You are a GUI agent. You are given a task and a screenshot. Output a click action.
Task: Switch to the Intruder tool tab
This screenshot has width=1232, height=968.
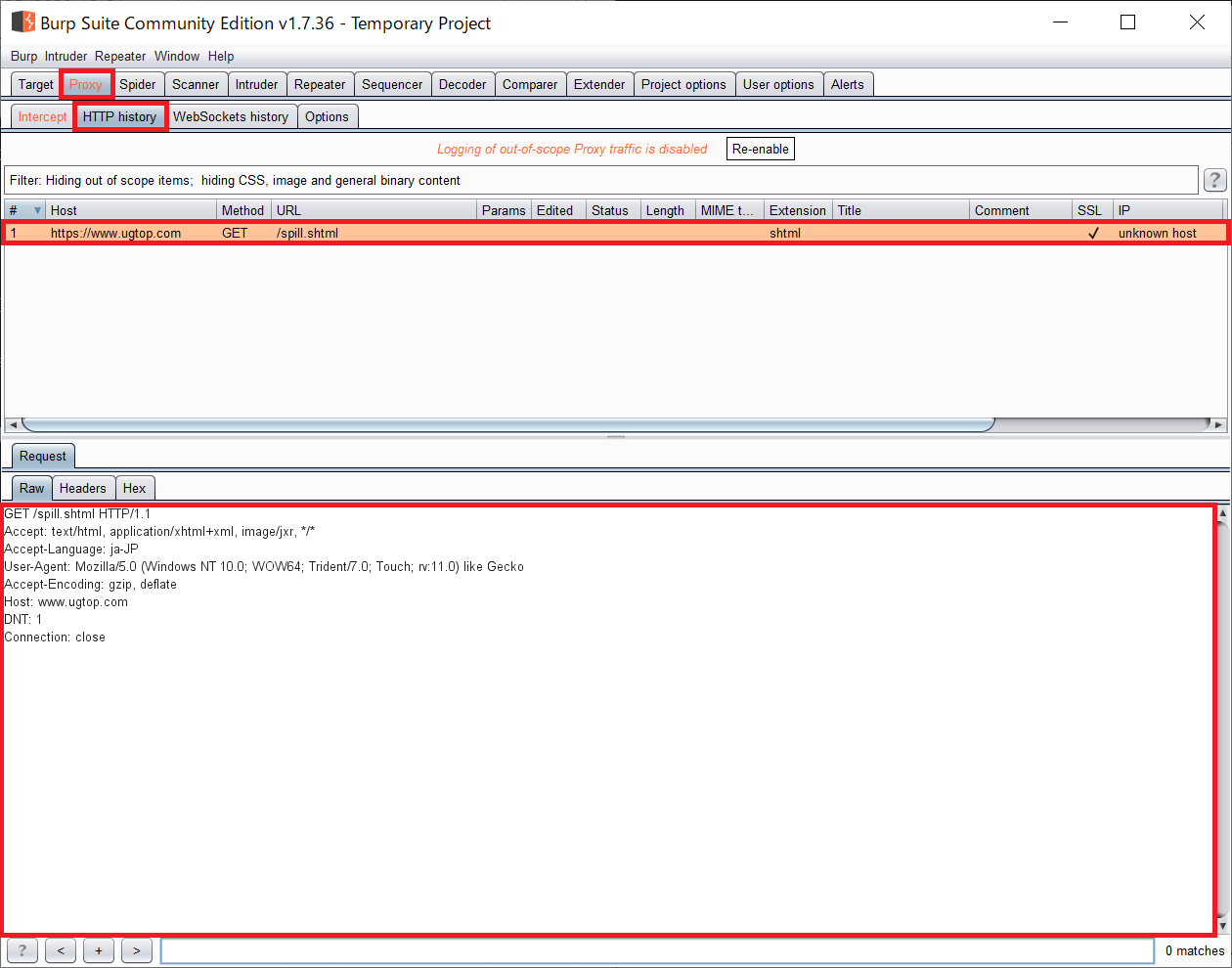257,84
